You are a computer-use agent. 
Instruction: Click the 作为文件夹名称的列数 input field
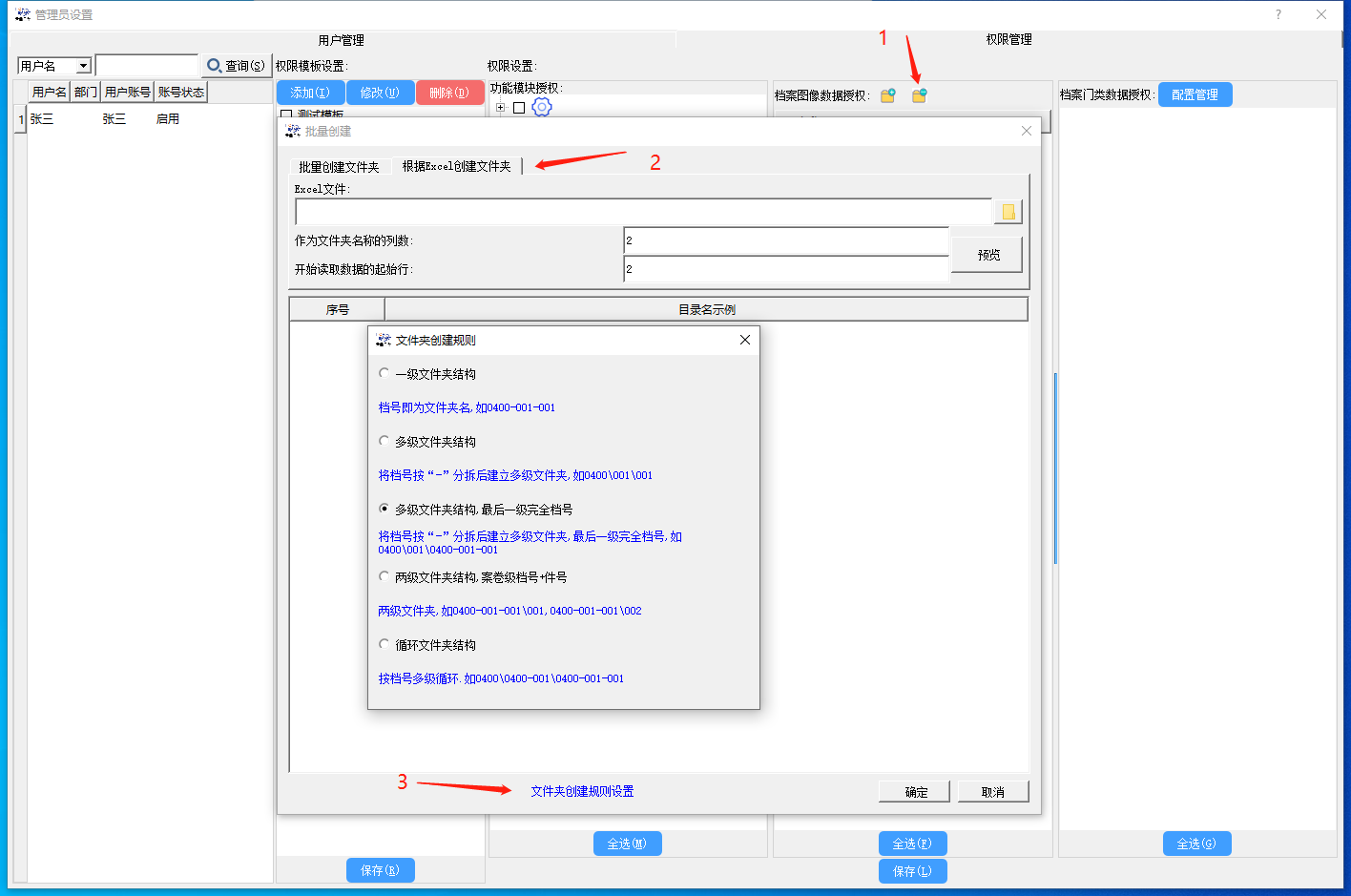[x=785, y=240]
